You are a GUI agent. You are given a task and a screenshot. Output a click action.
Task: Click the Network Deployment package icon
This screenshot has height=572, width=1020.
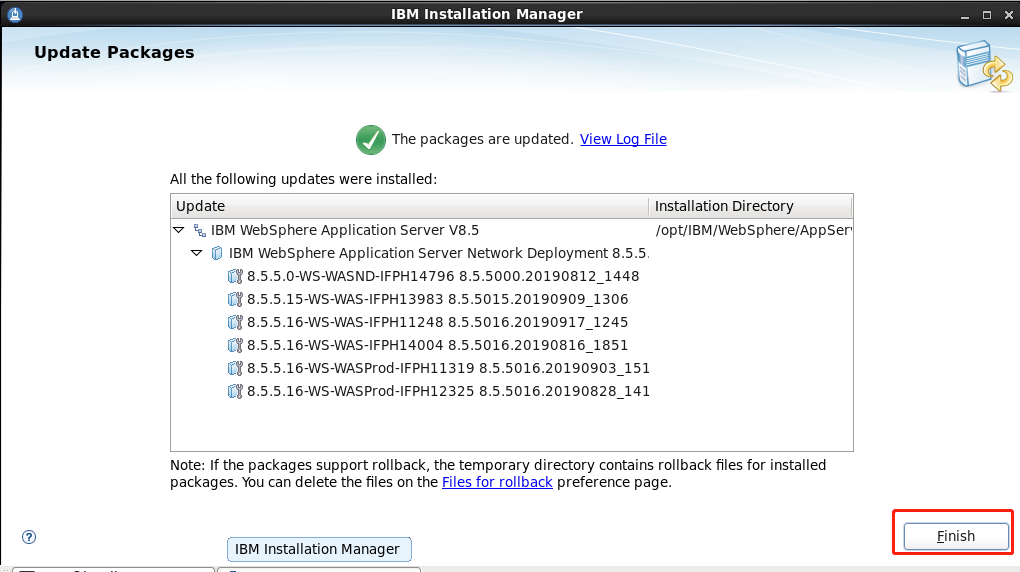pos(217,253)
